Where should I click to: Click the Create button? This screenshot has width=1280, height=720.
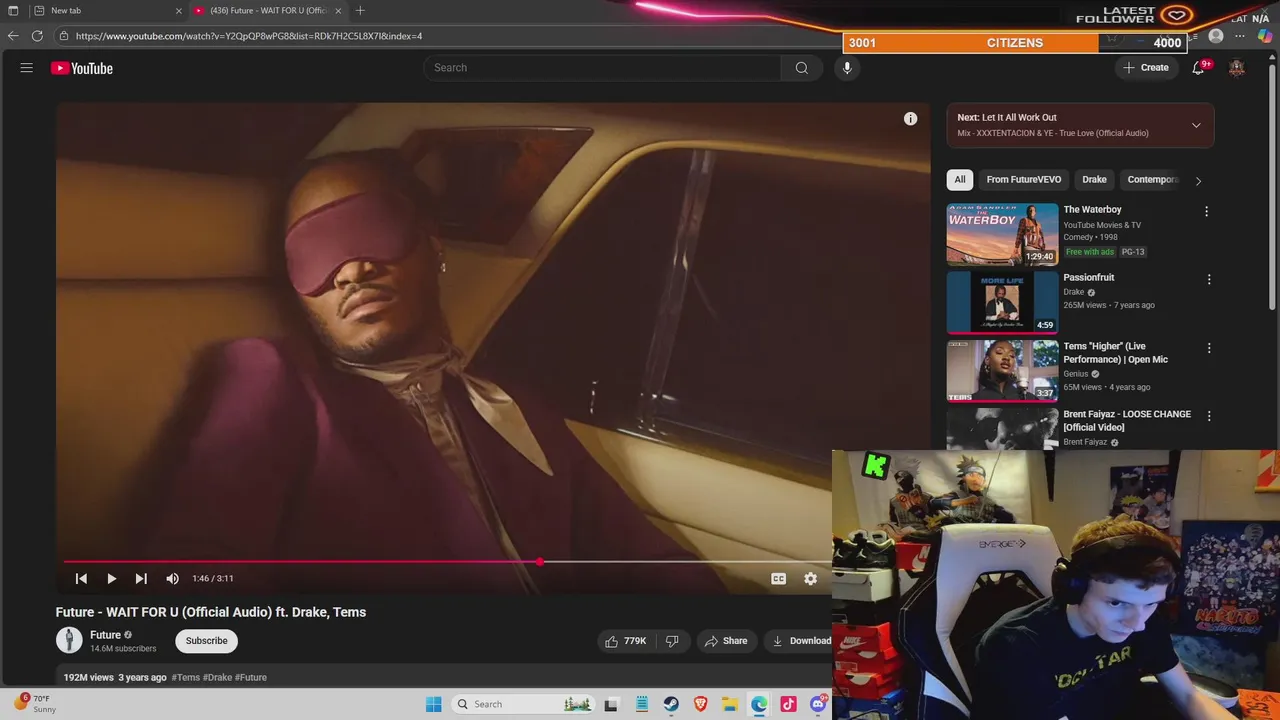point(1145,68)
